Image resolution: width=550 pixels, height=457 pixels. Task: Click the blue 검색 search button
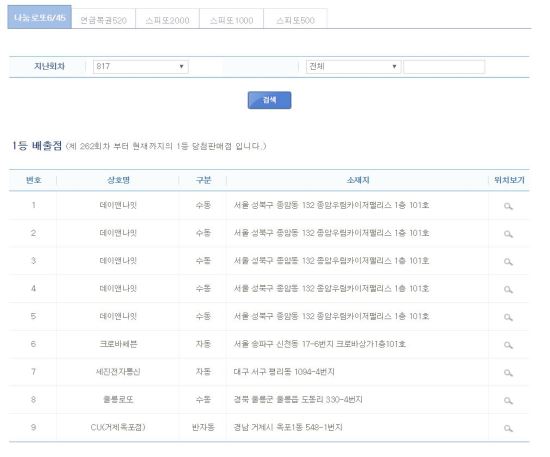(x=269, y=100)
